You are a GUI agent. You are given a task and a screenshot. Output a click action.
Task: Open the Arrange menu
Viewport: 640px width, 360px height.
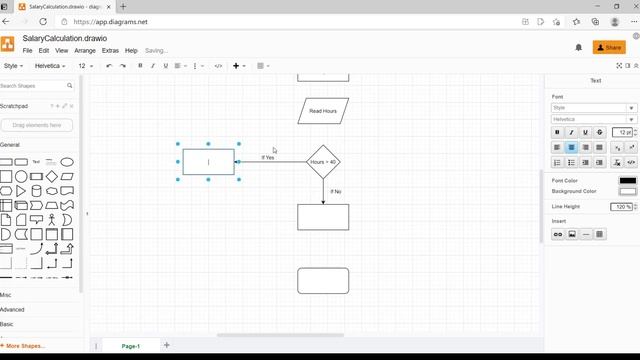point(85,51)
